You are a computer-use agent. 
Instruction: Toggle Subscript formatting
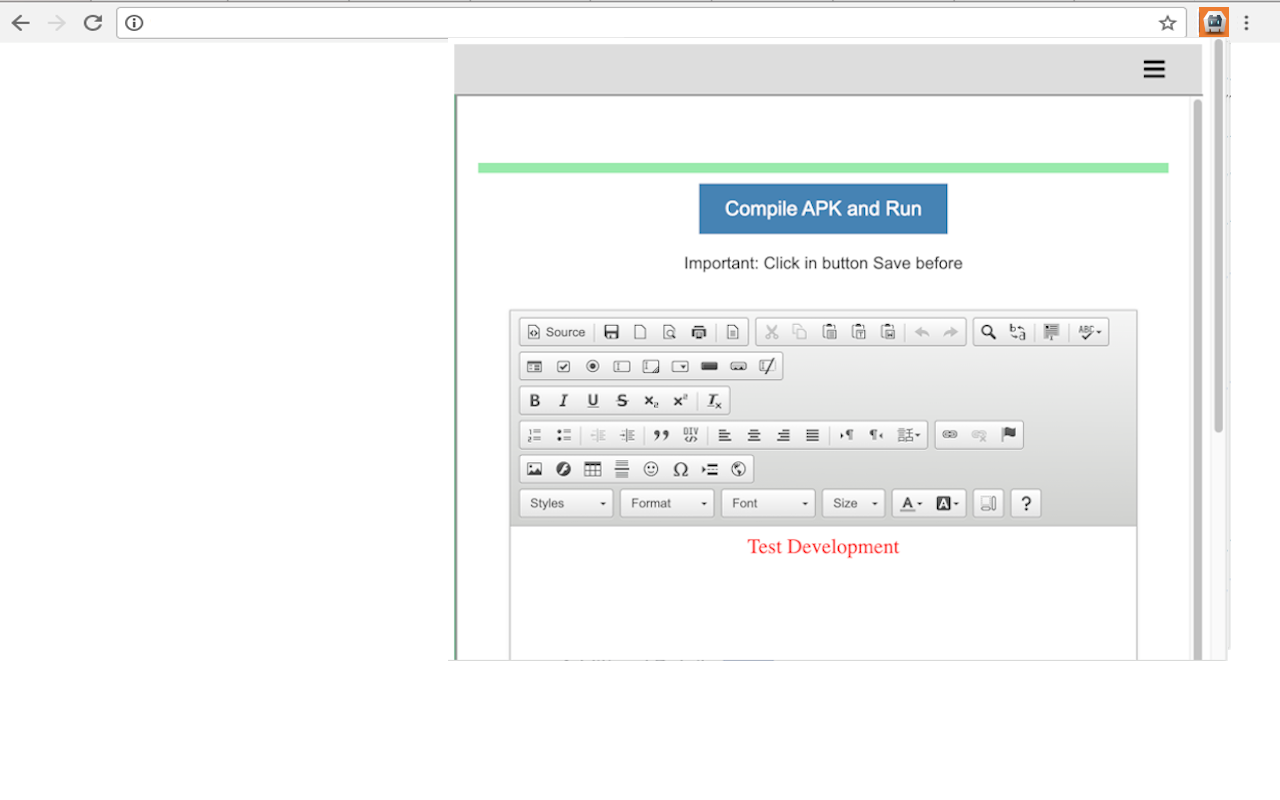coord(651,401)
